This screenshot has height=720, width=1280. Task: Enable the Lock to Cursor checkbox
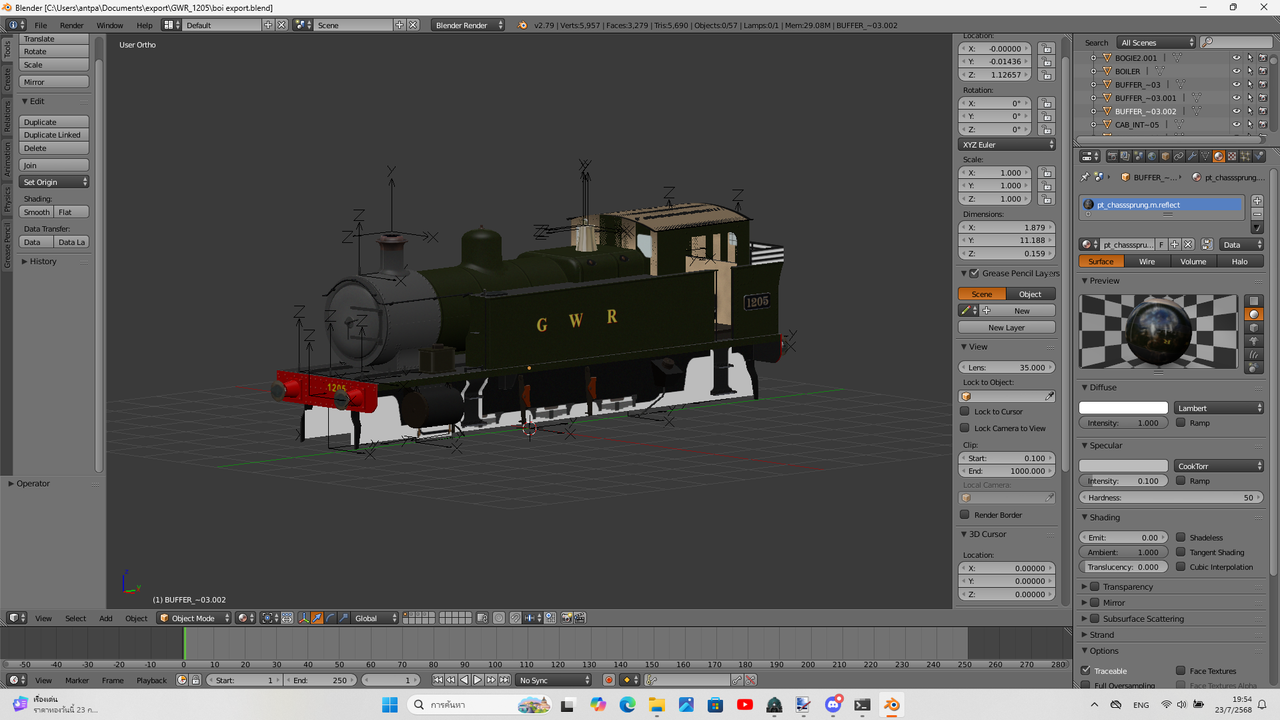point(965,411)
